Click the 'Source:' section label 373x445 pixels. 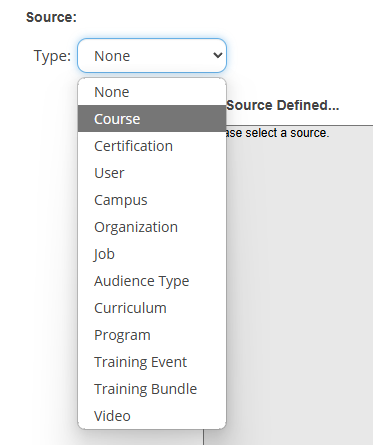click(51, 17)
